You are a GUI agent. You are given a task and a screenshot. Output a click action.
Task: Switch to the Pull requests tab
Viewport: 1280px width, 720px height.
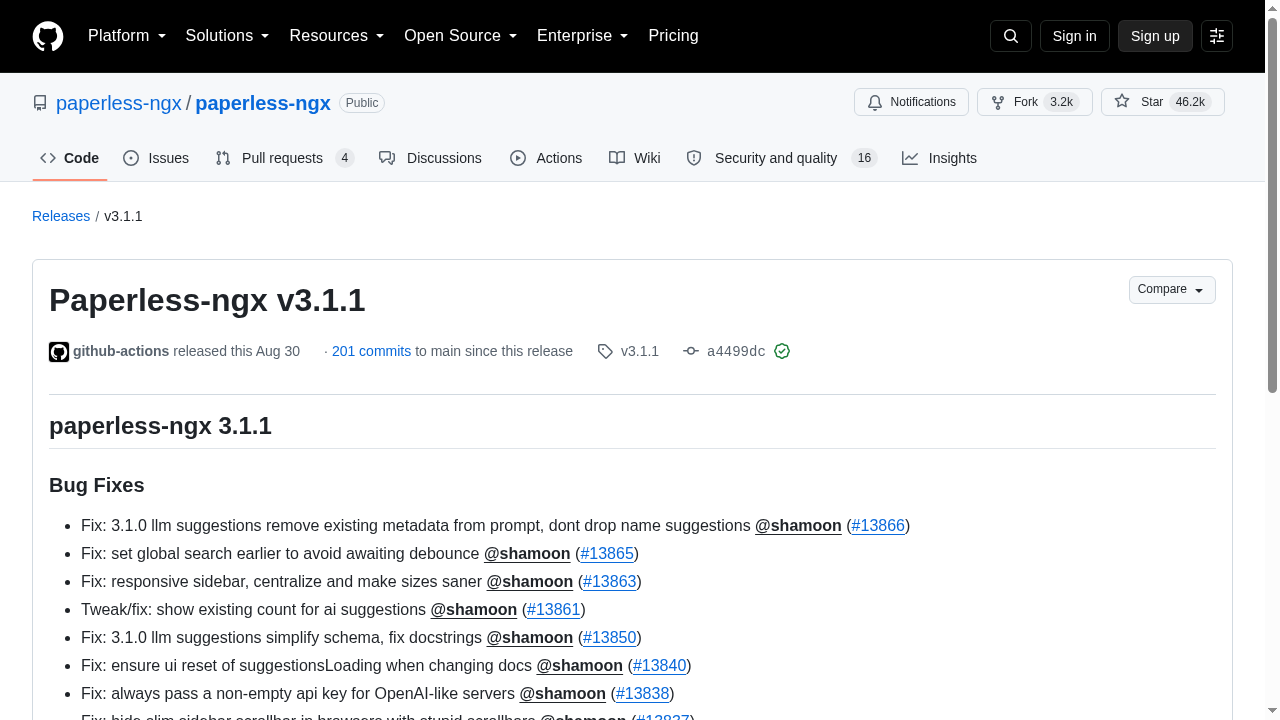[285, 158]
